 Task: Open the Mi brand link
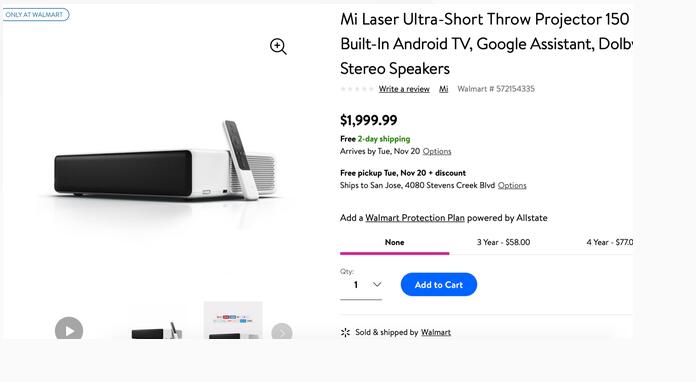(x=443, y=89)
